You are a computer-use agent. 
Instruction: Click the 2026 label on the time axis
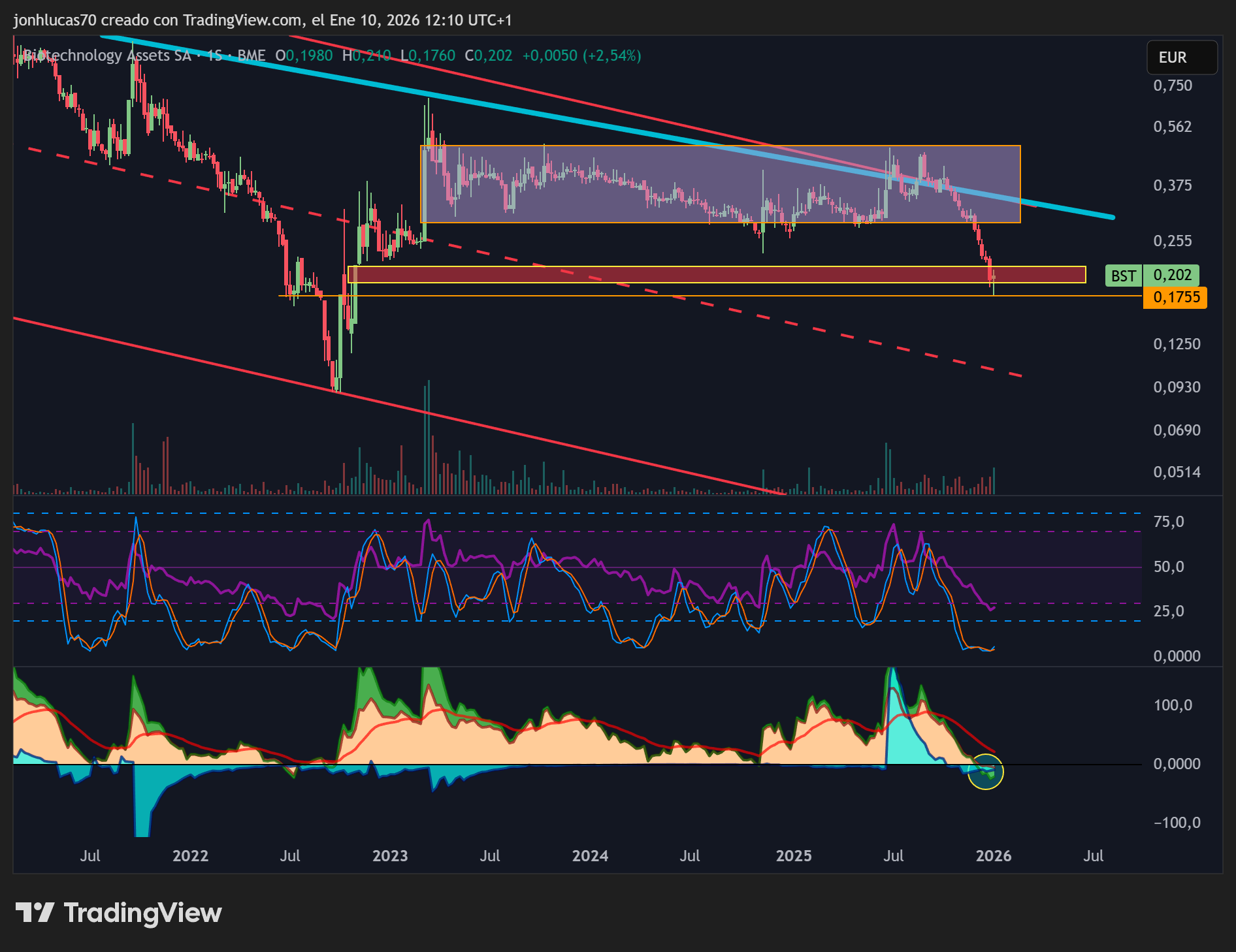(993, 856)
